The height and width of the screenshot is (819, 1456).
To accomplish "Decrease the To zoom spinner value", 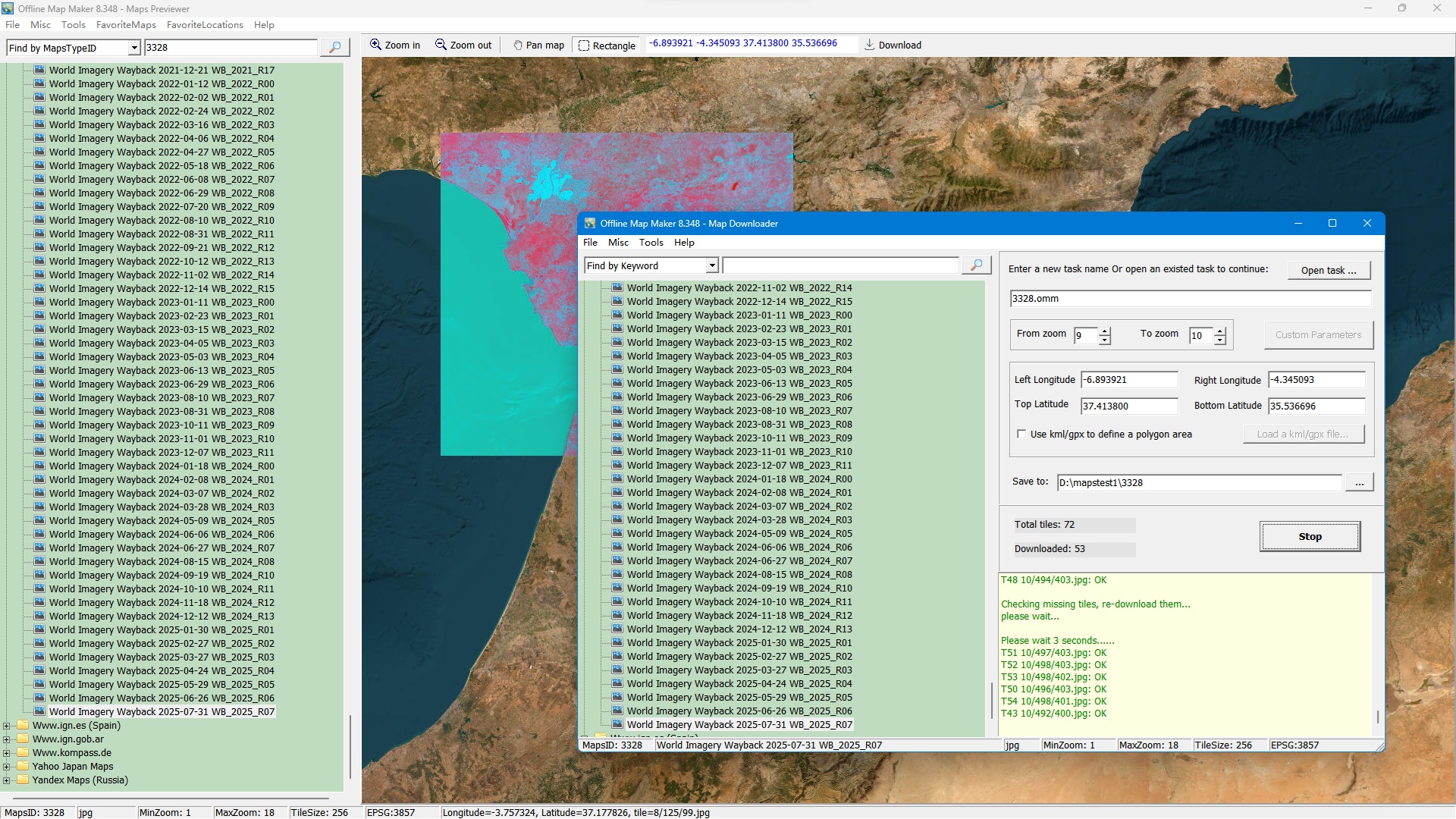I will (1220, 340).
